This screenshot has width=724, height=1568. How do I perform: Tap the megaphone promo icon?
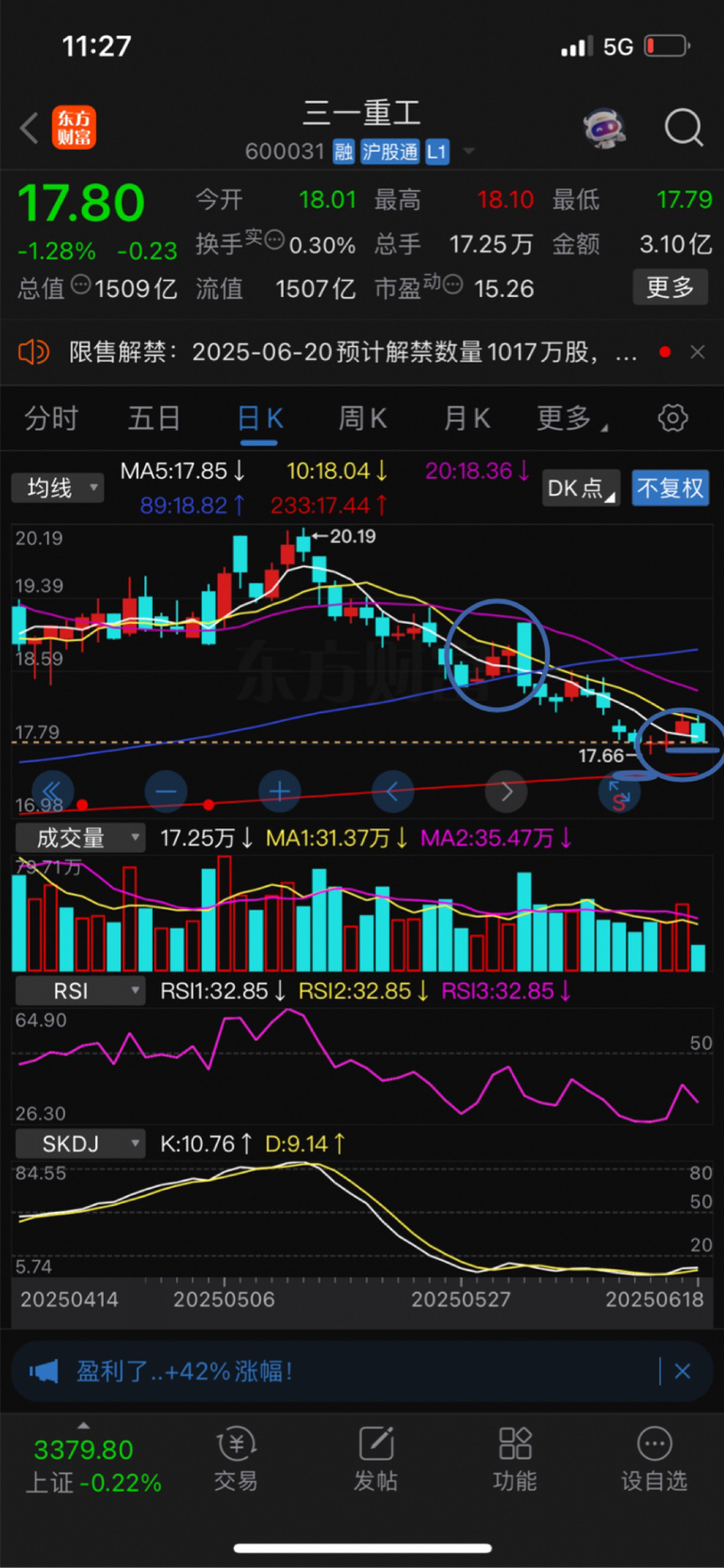tap(43, 1371)
